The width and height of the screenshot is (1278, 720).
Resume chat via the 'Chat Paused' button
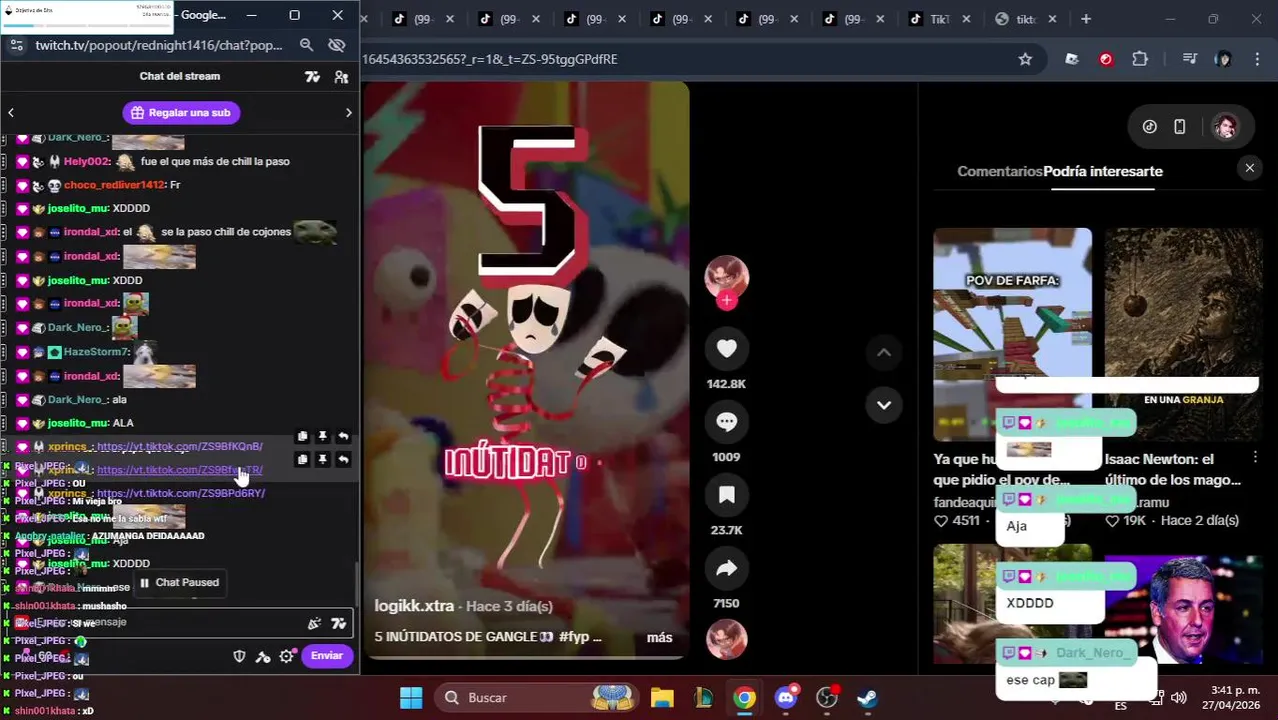pyautogui.click(x=179, y=582)
